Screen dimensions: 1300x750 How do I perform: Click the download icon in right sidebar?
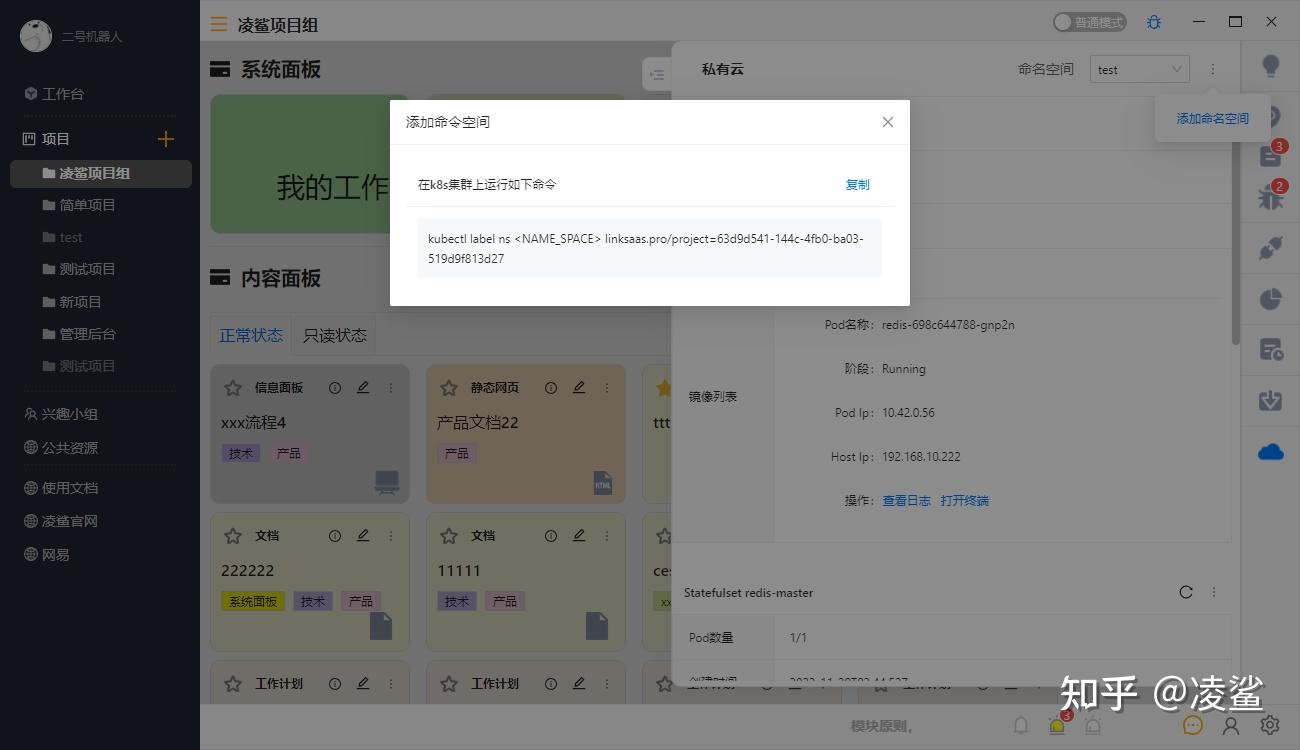pyautogui.click(x=1270, y=401)
